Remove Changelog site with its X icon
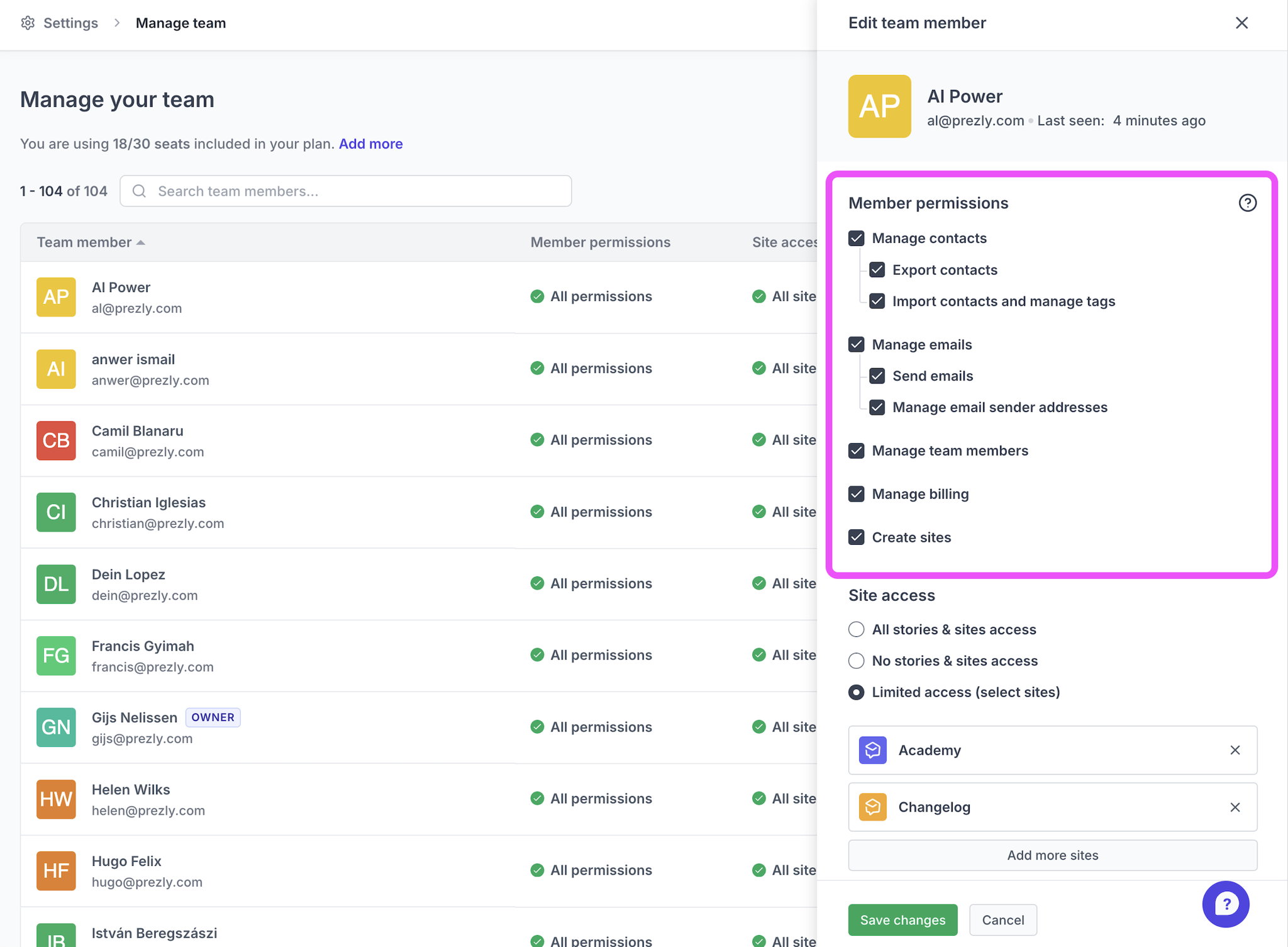This screenshot has height=947, width=1288. tap(1235, 807)
